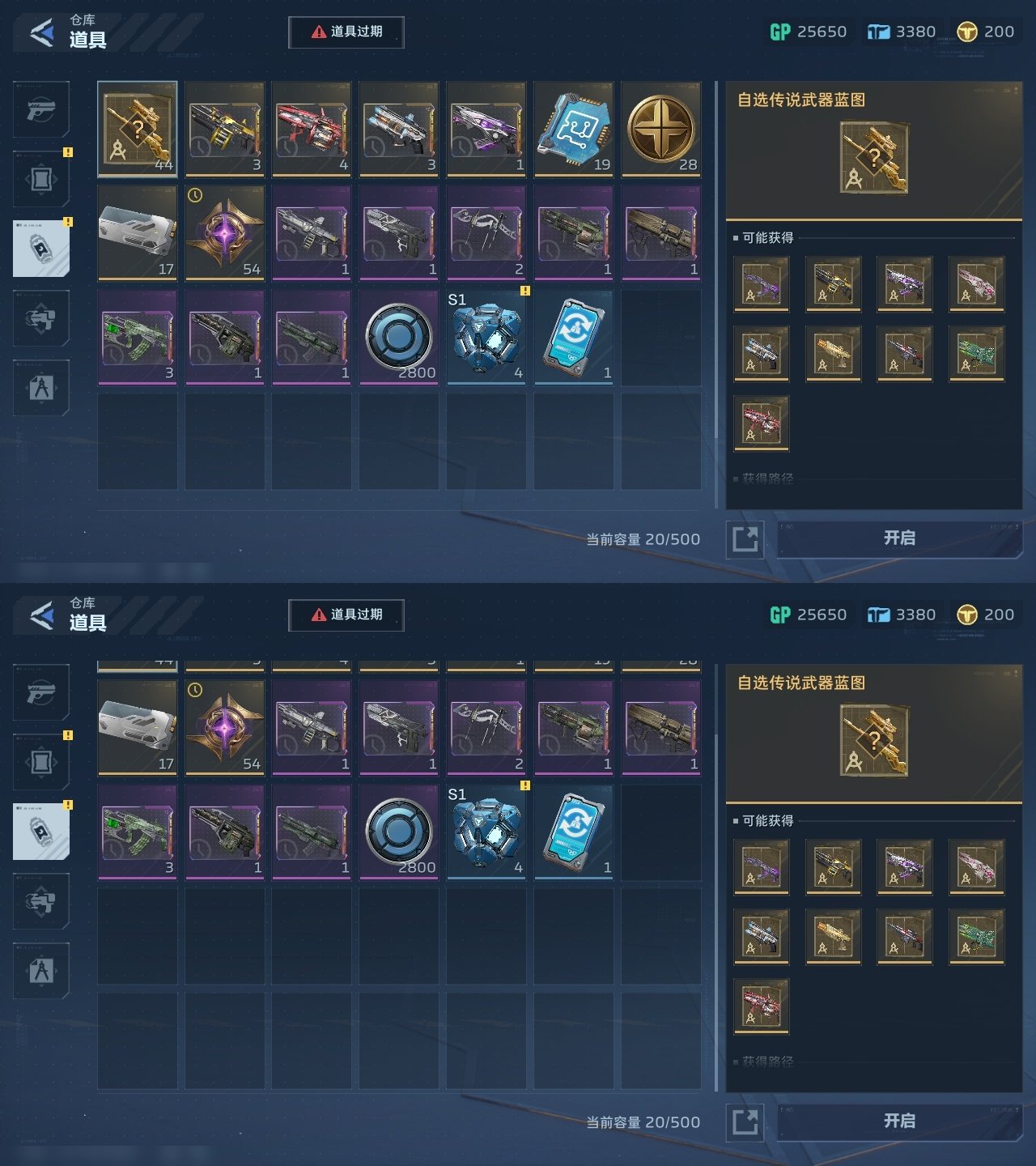Select the purple star badge with count 54 in the lower window

[224, 728]
